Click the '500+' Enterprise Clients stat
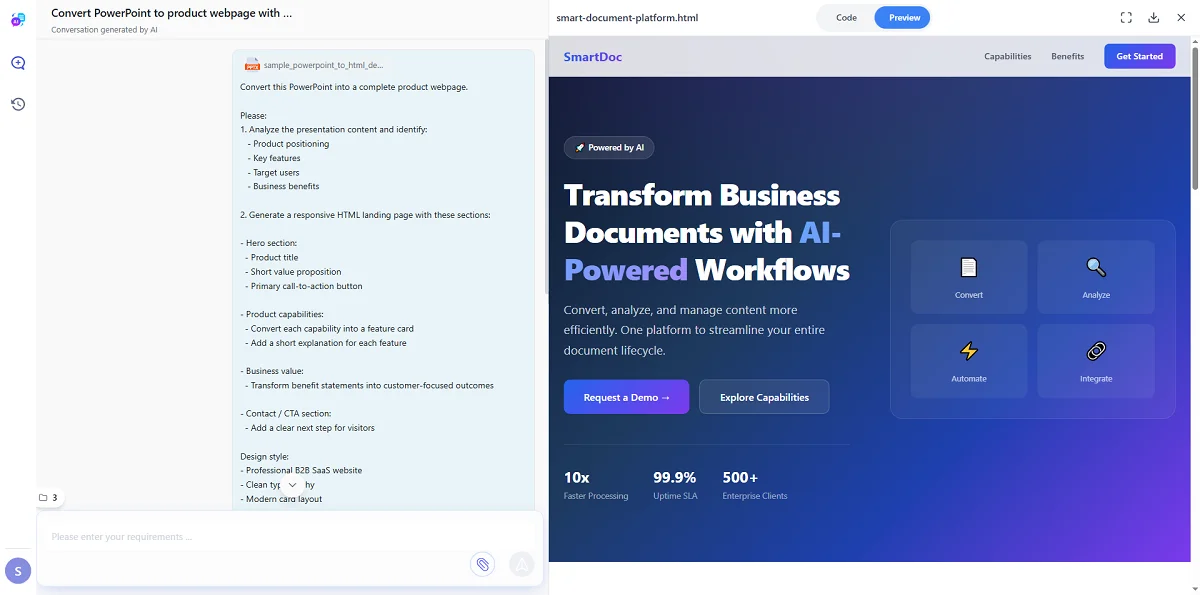This screenshot has height=595, width=1200. pos(755,485)
